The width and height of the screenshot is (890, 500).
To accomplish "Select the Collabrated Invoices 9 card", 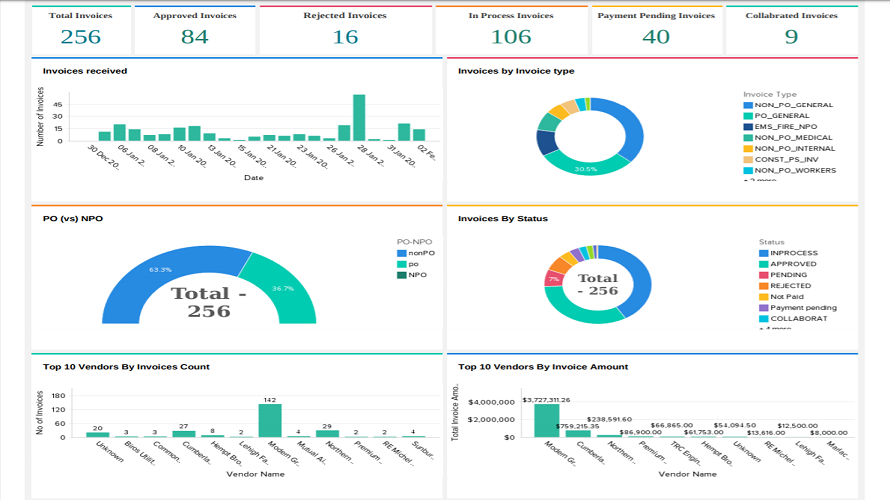I will (x=792, y=30).
